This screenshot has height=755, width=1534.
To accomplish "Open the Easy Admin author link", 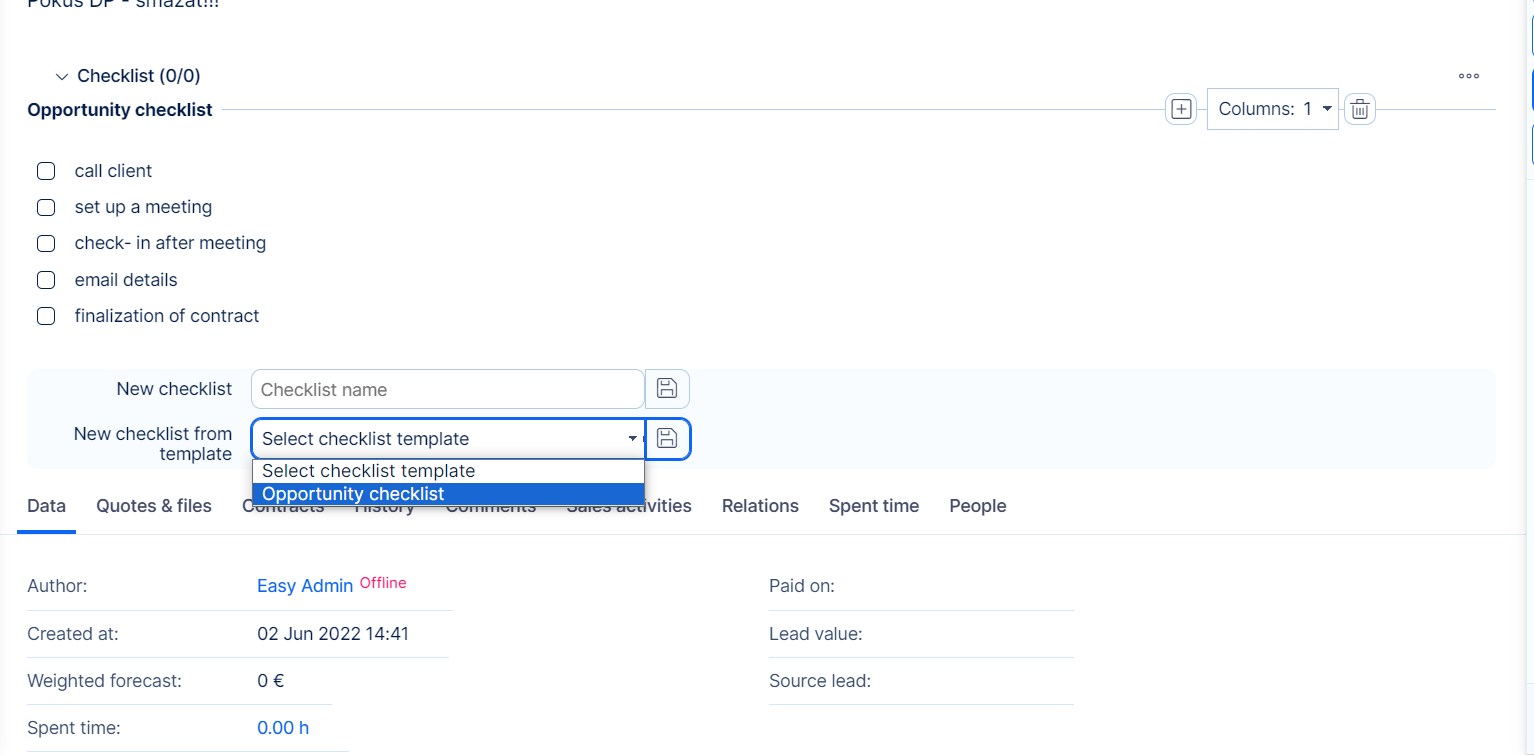I will (305, 586).
